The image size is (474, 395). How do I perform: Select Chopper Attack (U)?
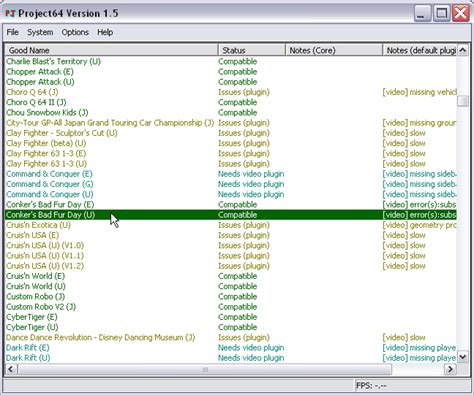[x=40, y=82]
